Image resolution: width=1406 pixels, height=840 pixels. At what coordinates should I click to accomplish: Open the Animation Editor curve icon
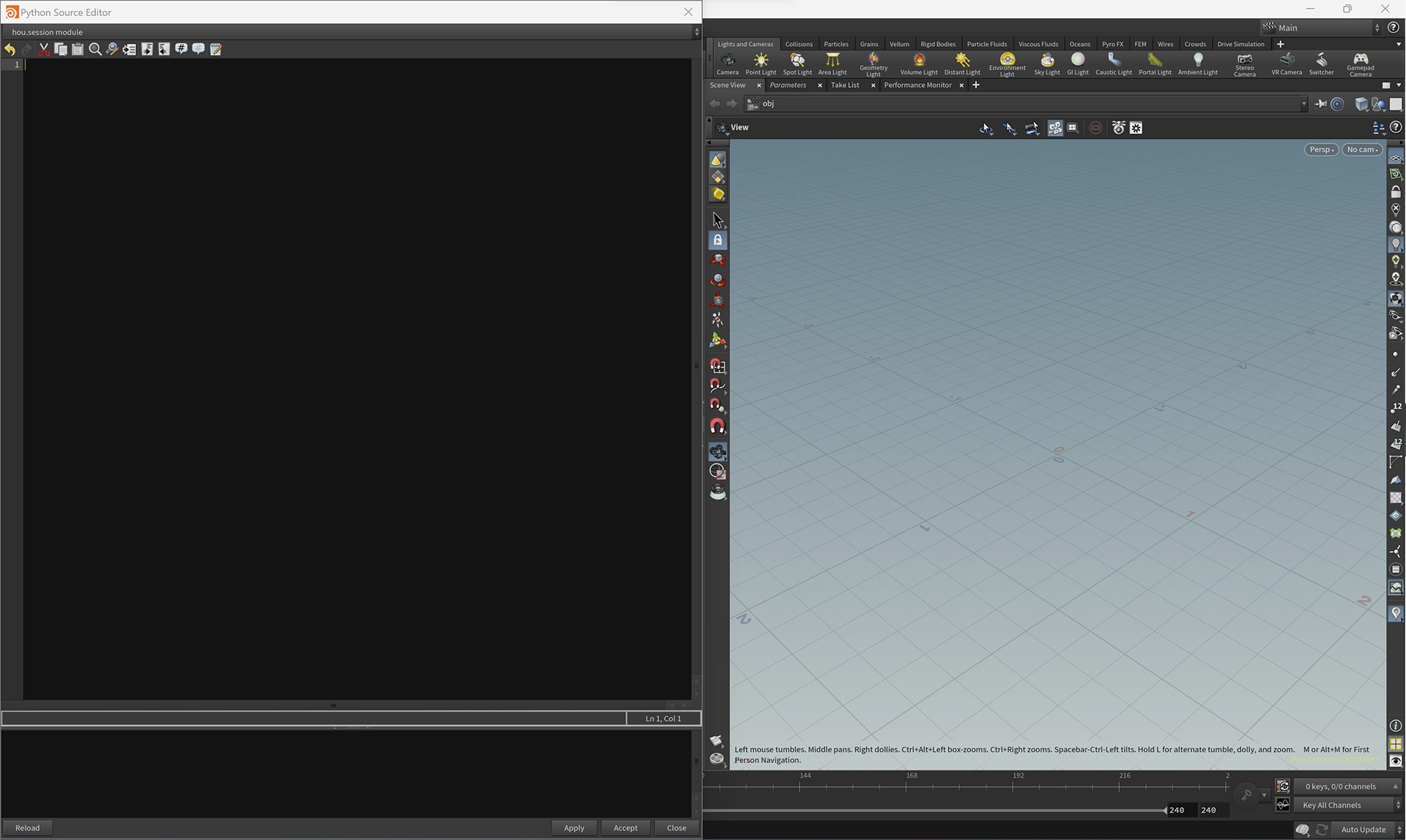click(1283, 805)
